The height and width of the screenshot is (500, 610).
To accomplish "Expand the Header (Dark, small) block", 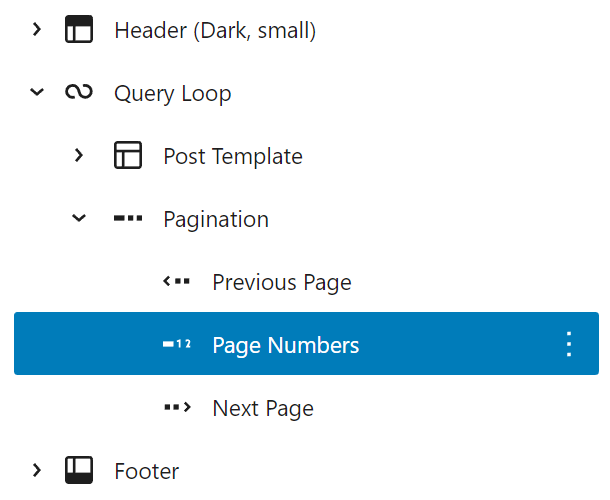I will point(37,31).
